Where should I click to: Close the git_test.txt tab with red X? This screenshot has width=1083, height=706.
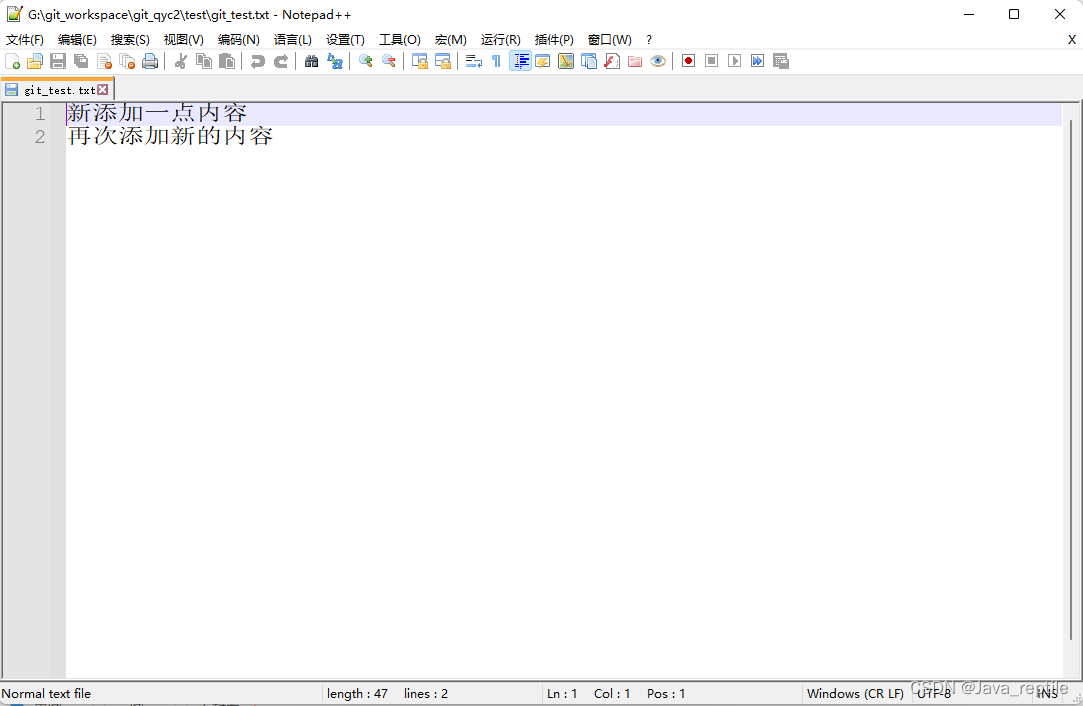click(x=102, y=90)
